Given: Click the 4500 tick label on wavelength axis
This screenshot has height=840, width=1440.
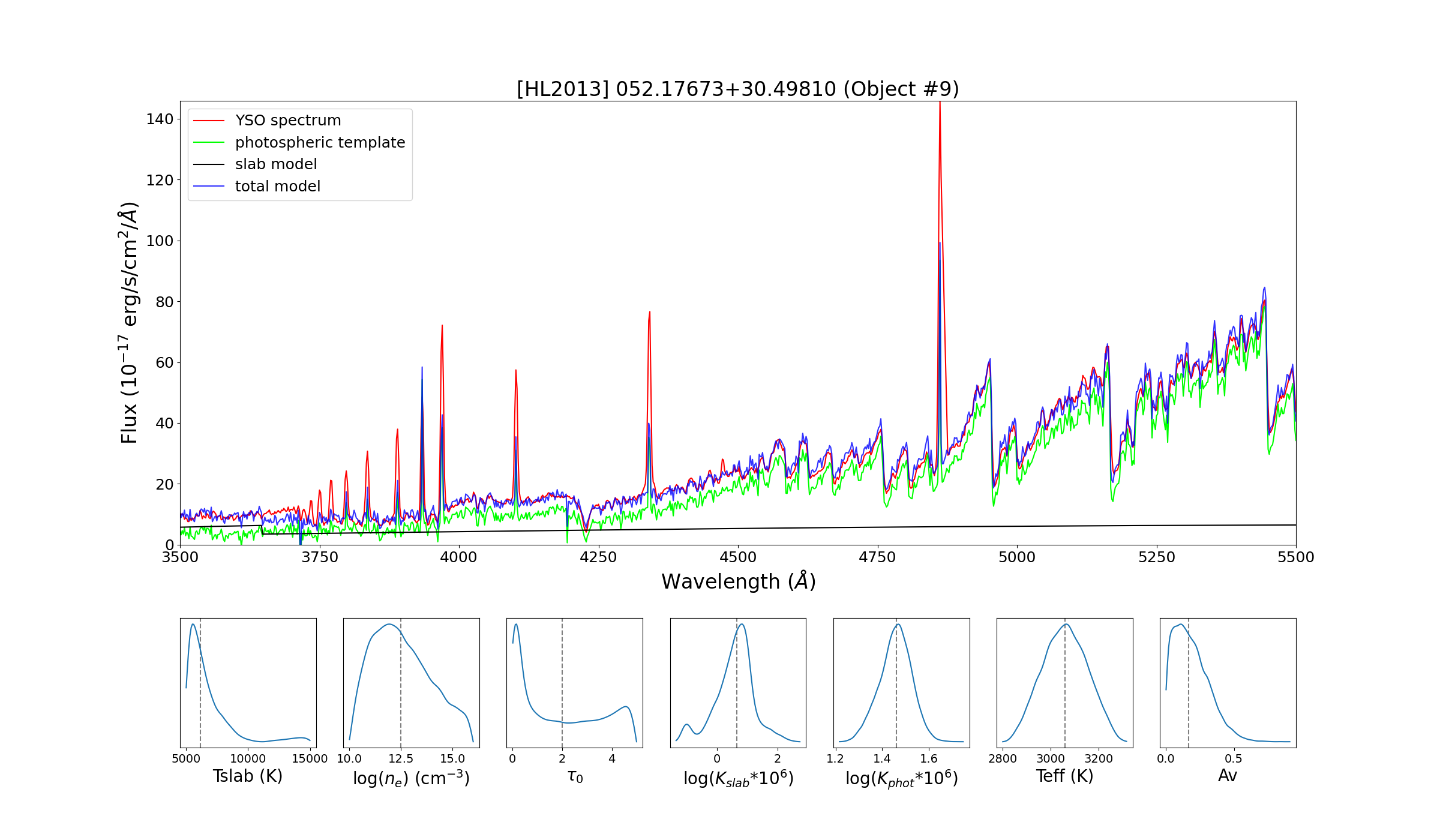Looking at the screenshot, I should [738, 557].
